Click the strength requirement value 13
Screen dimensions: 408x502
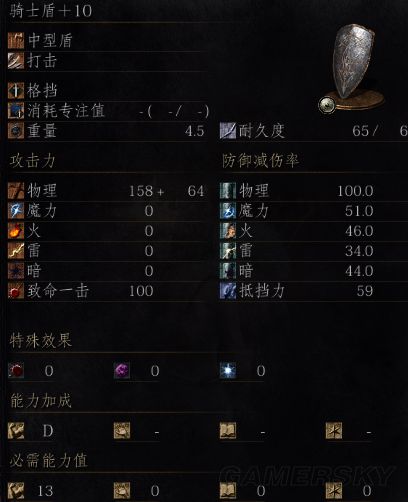(45, 491)
